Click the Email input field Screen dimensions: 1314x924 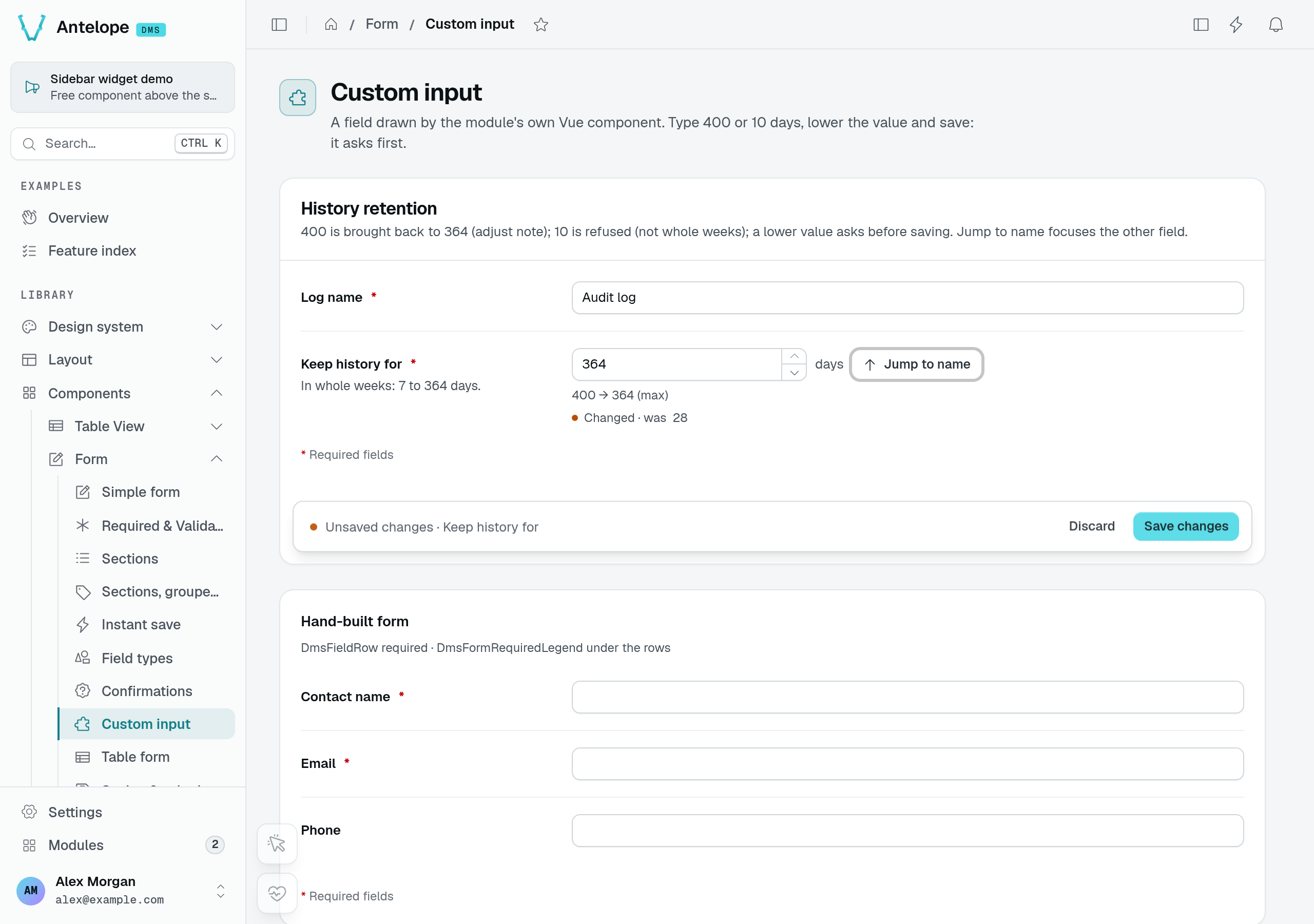[x=907, y=764]
